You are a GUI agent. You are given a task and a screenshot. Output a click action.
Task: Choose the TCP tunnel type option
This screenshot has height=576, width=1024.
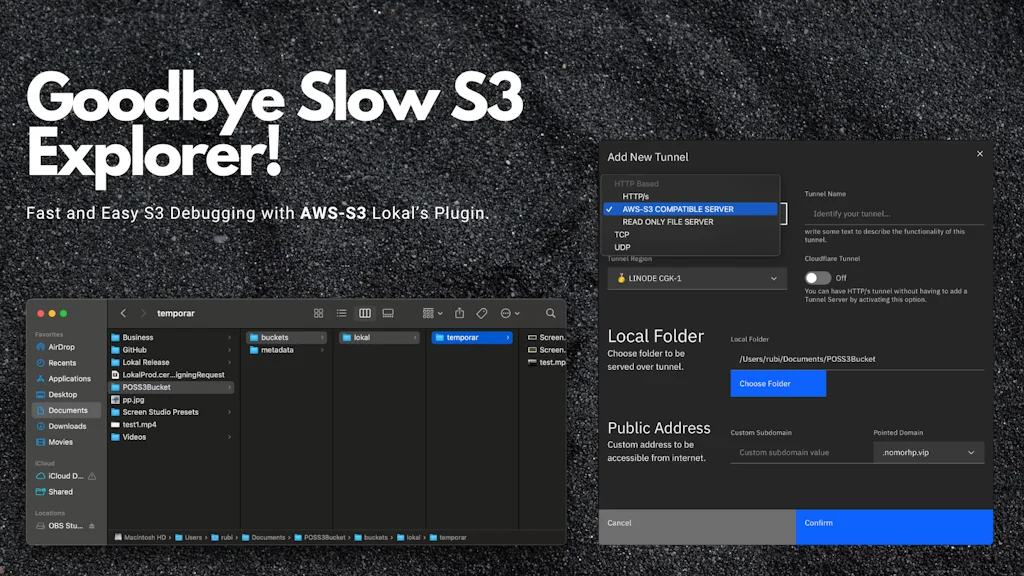coord(622,235)
